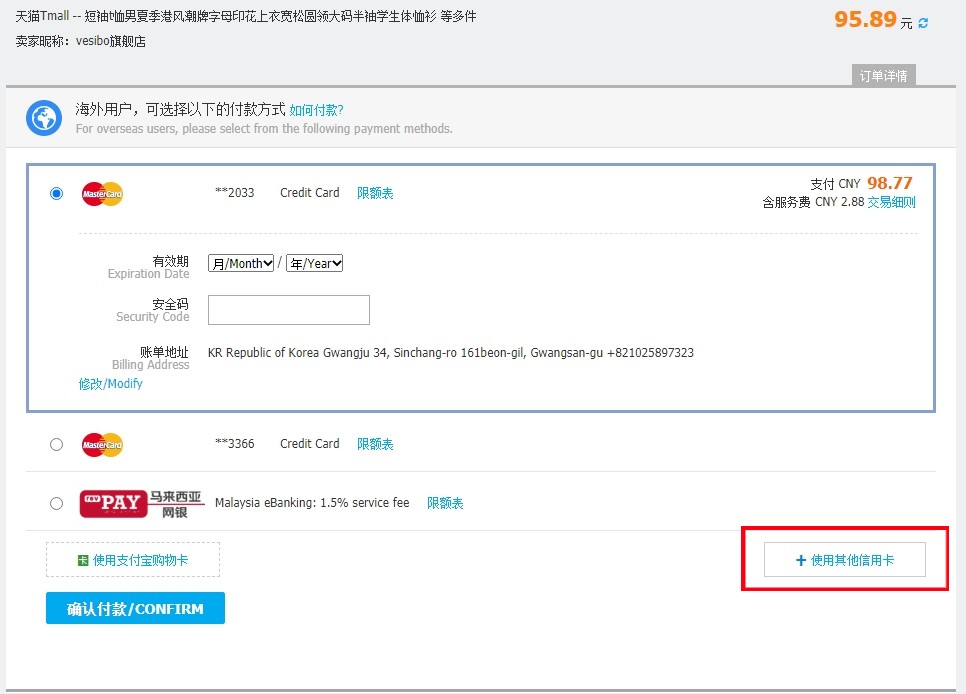This screenshot has width=966, height=694.
Task: Click the blue globe overseas-user icon
Action: (x=44, y=118)
